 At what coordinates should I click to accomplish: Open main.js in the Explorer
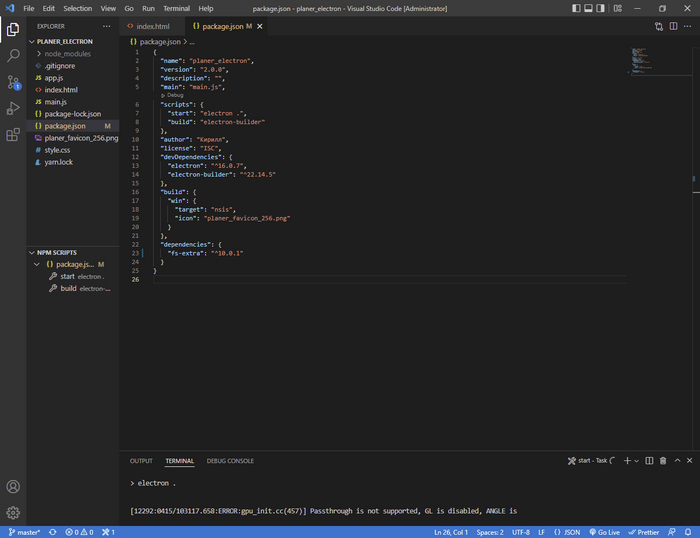point(55,102)
